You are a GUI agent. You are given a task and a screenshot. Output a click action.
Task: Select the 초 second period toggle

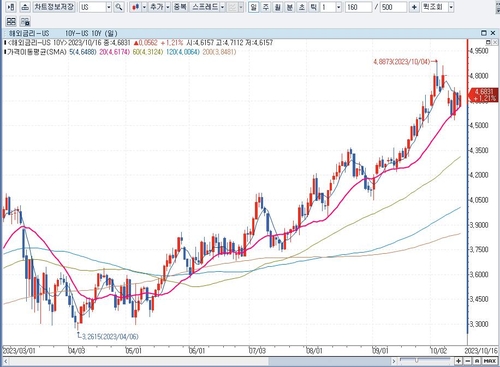(301, 7)
